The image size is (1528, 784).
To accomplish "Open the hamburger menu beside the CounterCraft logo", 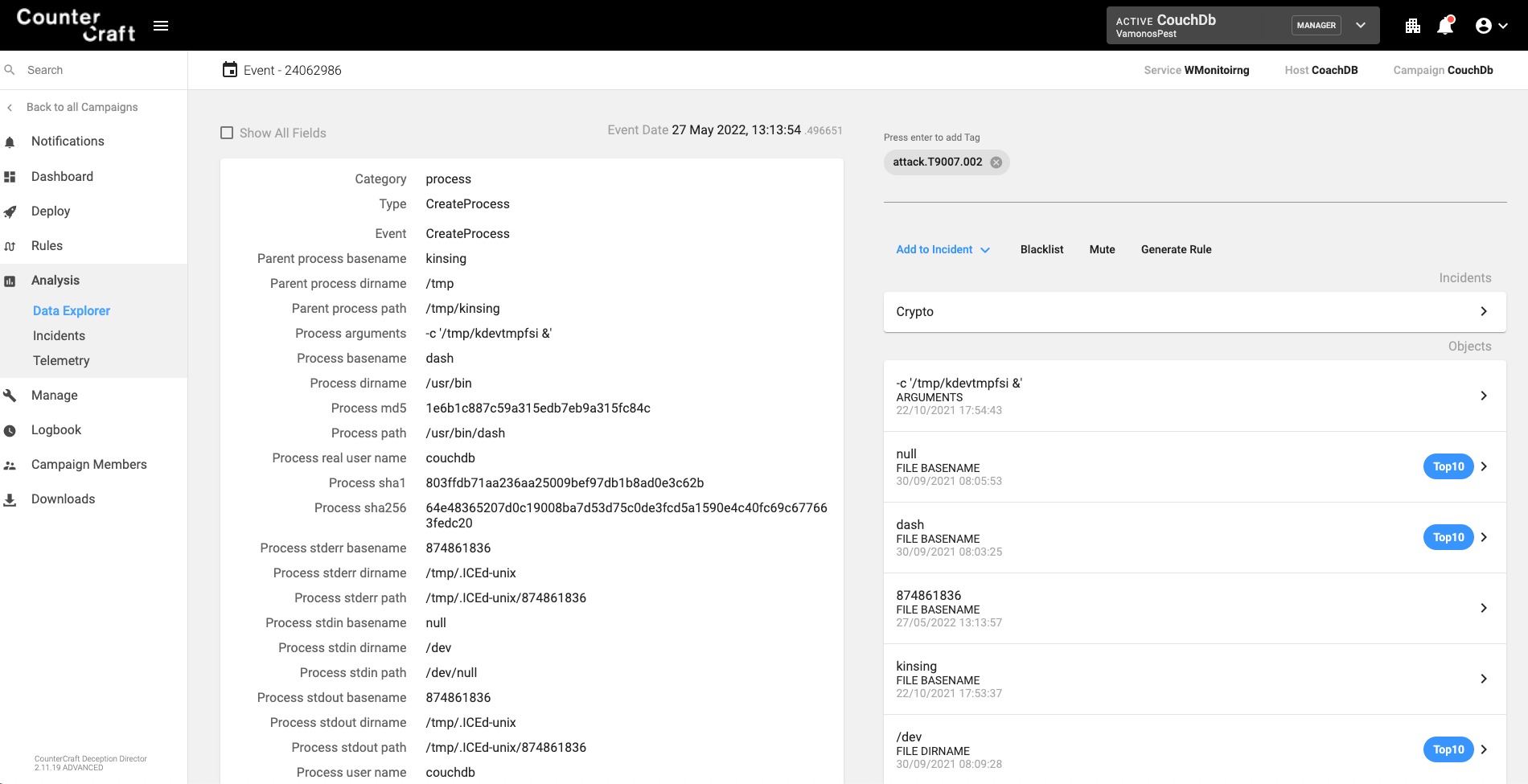I will [x=161, y=26].
